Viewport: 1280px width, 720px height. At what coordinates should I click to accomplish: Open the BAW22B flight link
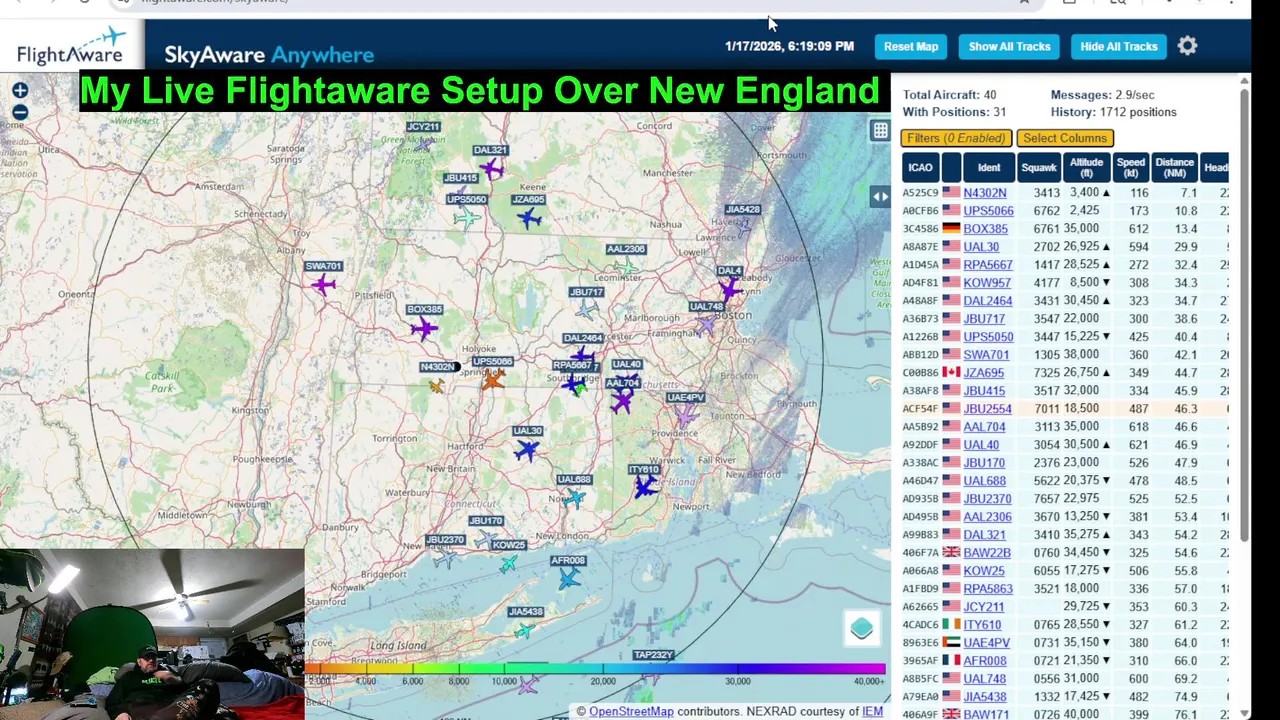pyautogui.click(x=987, y=553)
